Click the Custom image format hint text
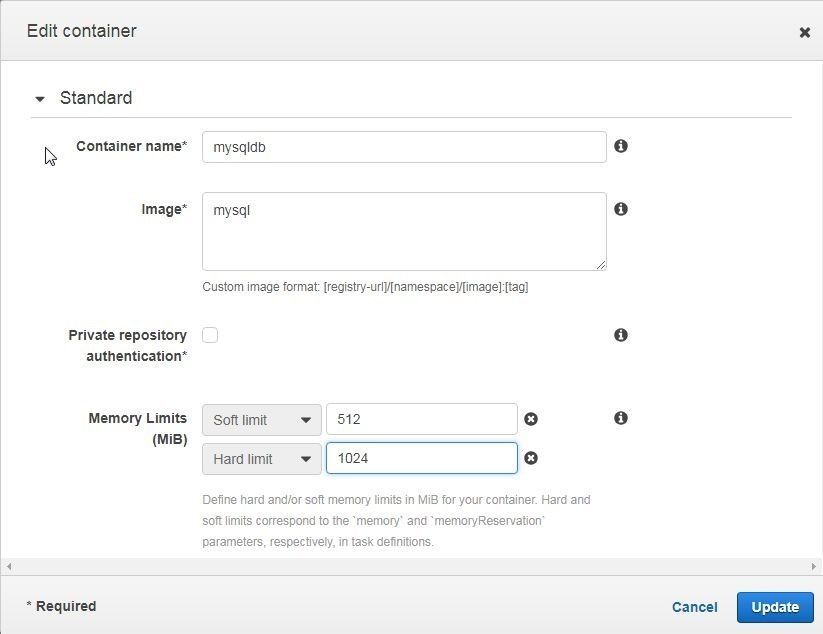823x634 pixels. coord(365,287)
